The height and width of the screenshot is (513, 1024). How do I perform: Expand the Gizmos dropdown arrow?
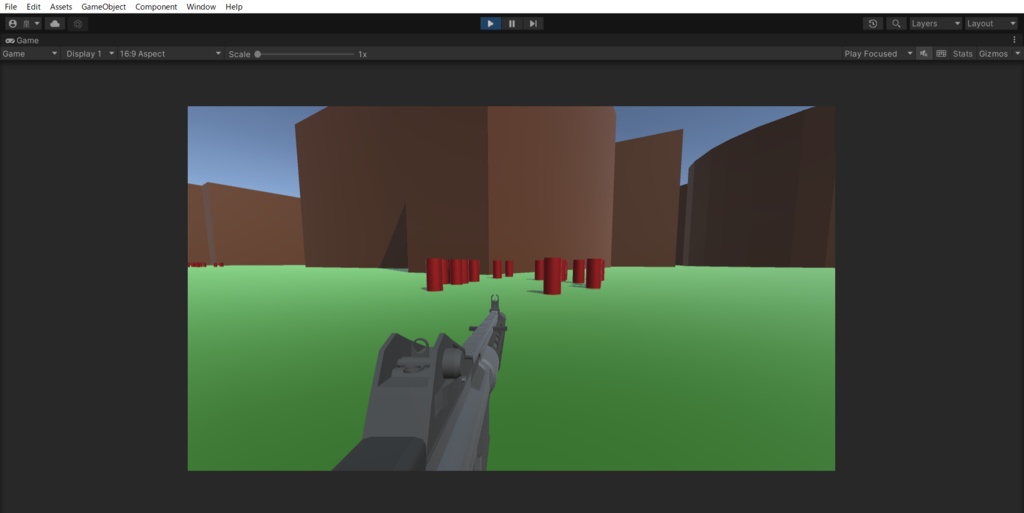point(1017,54)
